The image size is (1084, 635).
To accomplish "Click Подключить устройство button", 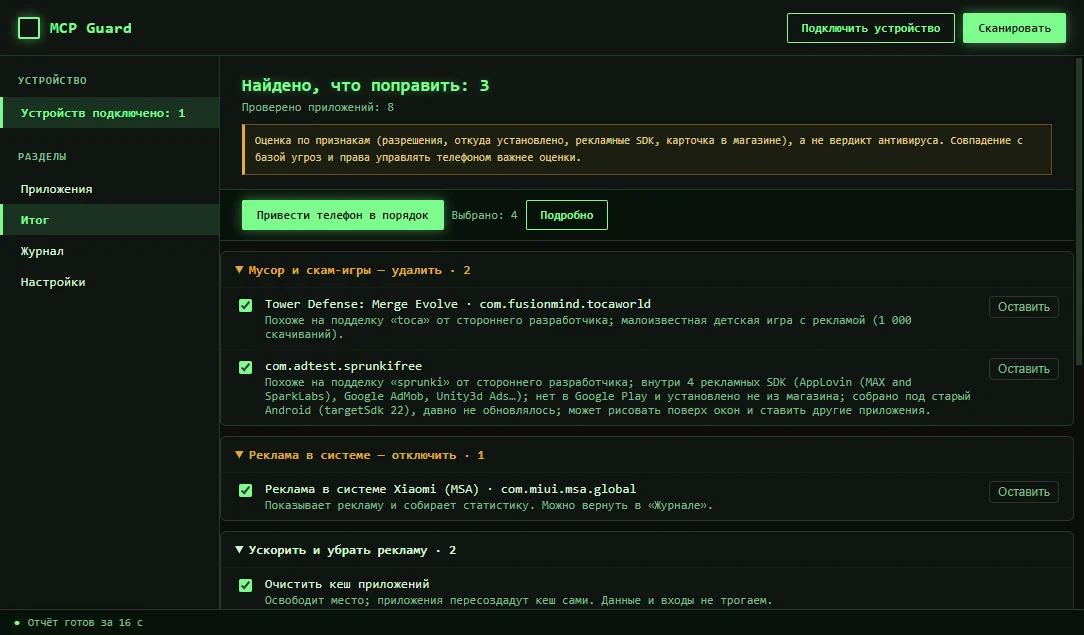I will [870, 28].
